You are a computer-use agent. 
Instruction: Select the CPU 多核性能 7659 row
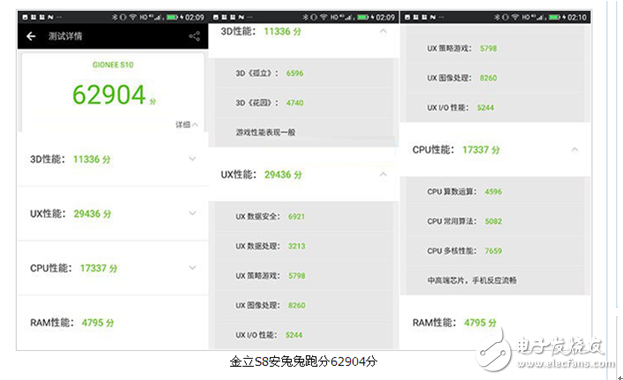tap(495, 251)
